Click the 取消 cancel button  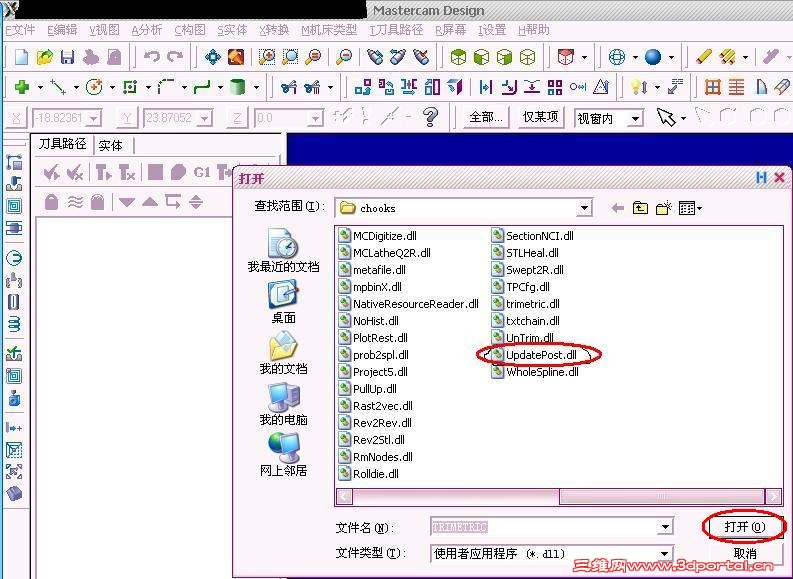[x=745, y=554]
